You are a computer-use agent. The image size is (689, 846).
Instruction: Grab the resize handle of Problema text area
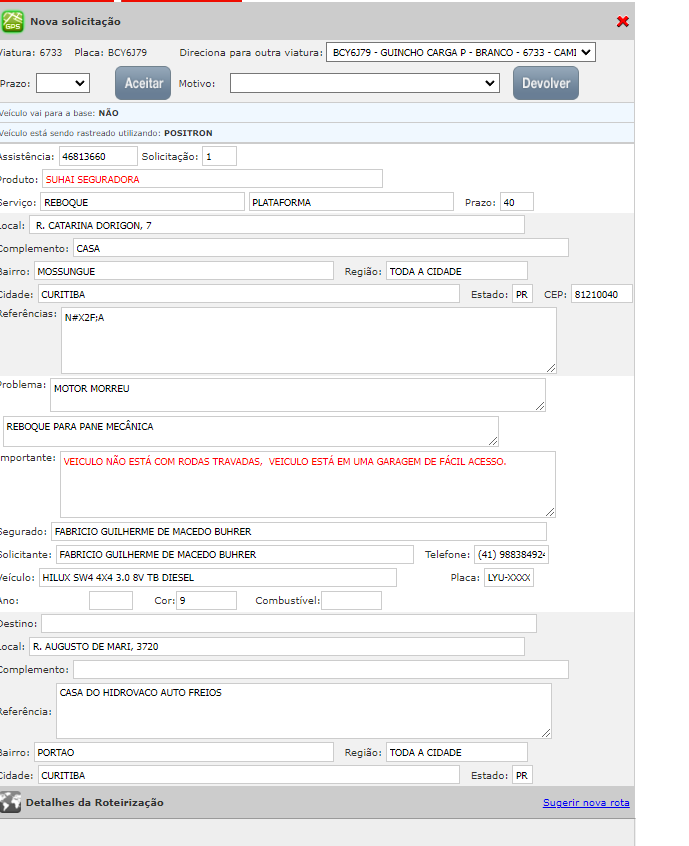(540, 406)
